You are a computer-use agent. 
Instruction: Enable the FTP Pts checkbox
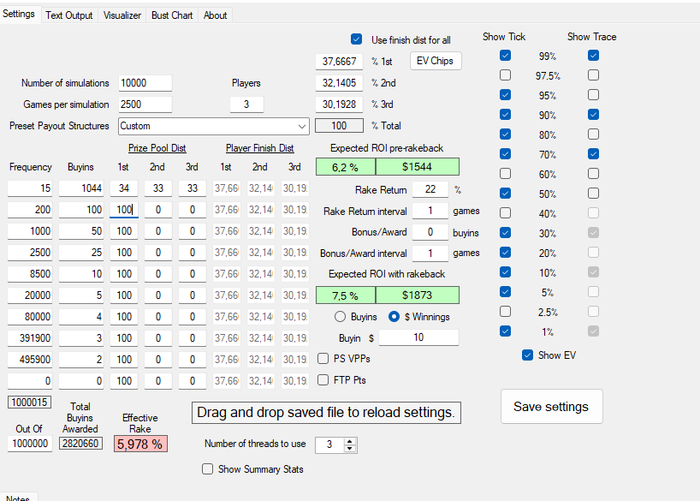click(324, 379)
